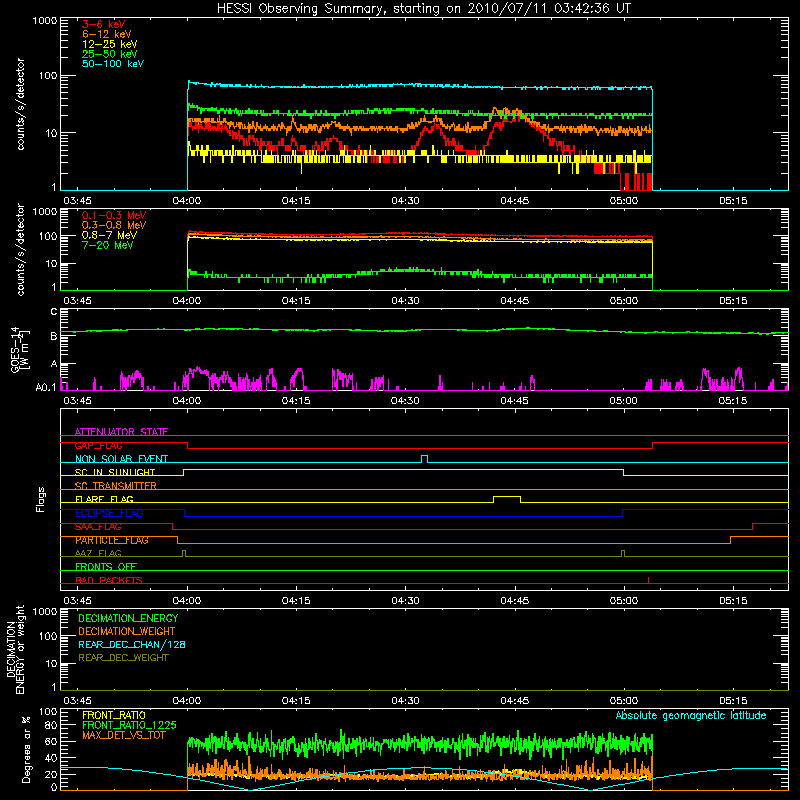
Task: Click the 0.8-7 MeV legend entry
Action: tap(110, 235)
